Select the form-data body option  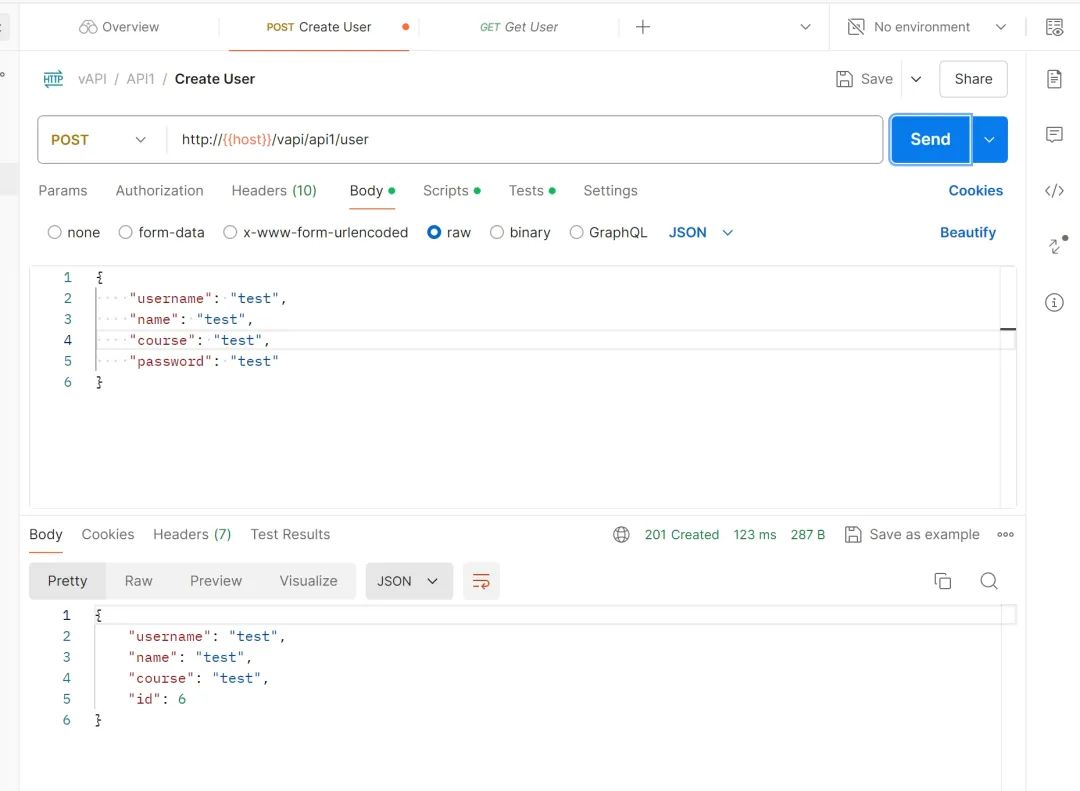(126, 232)
